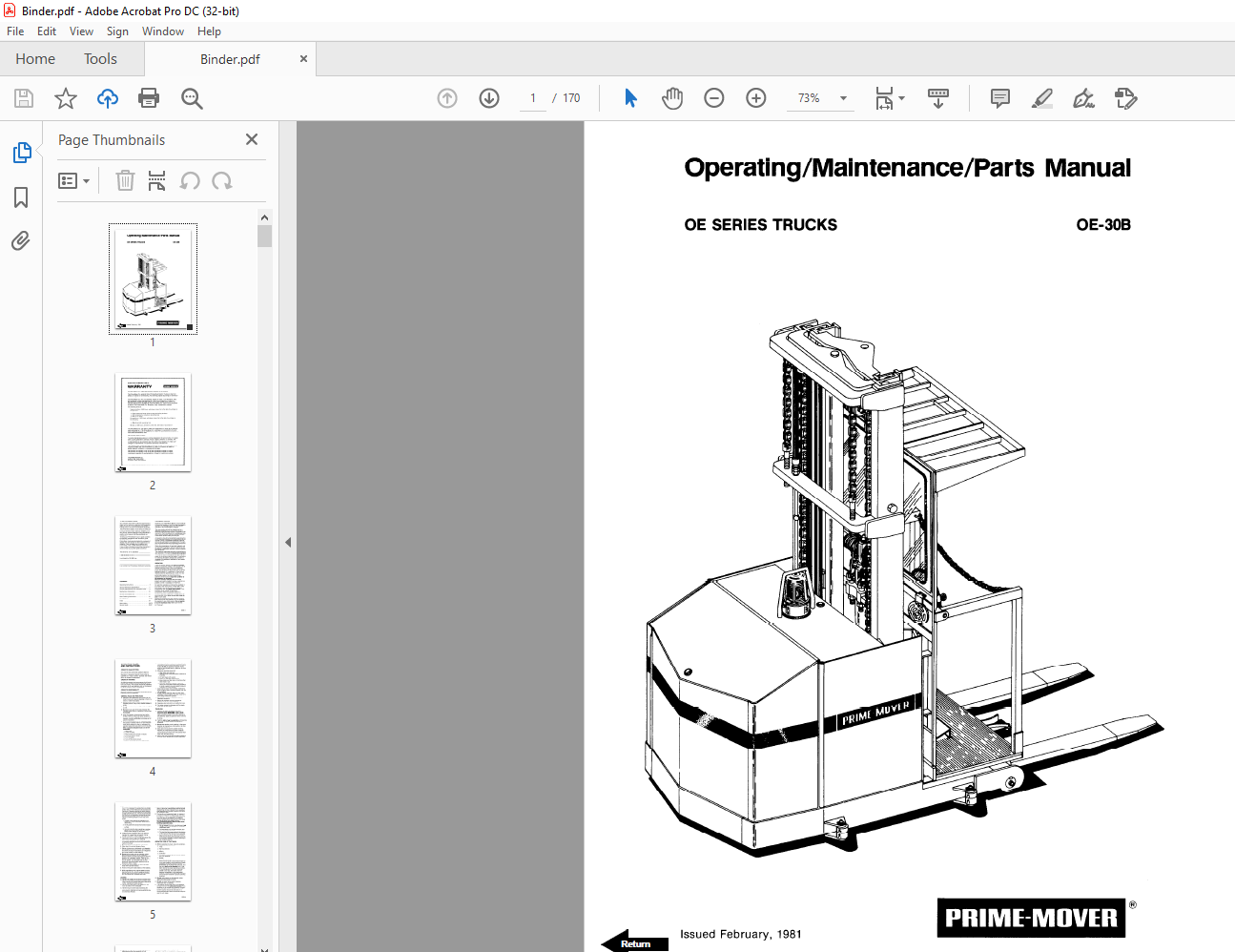Click the 'OE SERIES TRUCKS' text
This screenshot has width=1235, height=952.
(x=760, y=225)
